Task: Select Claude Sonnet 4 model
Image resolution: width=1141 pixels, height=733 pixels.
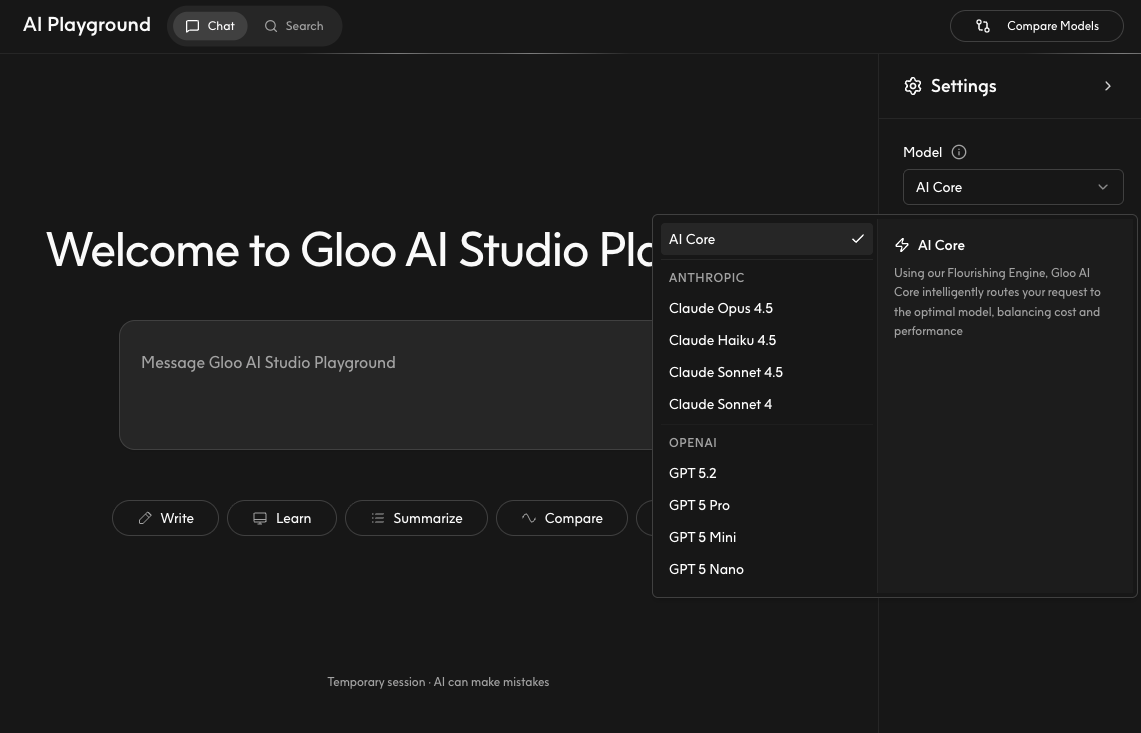Action: [767, 405]
